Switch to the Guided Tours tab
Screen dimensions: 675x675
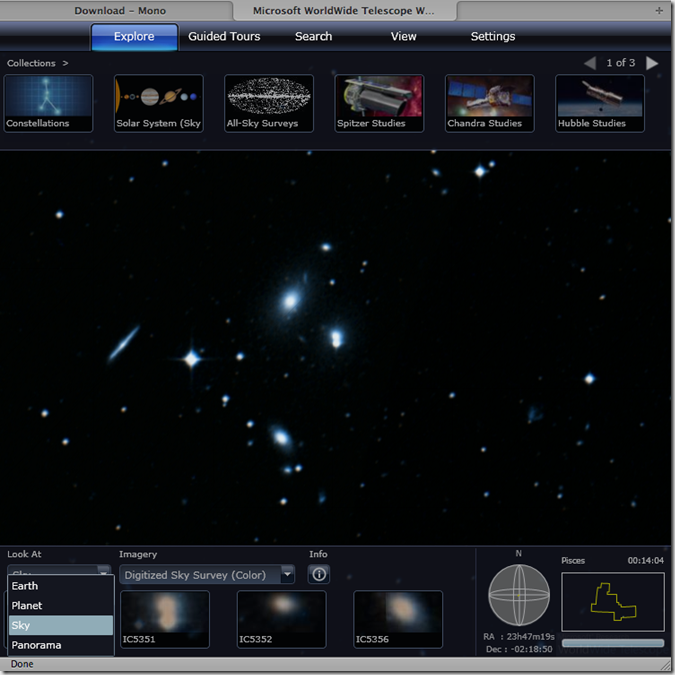pos(224,37)
